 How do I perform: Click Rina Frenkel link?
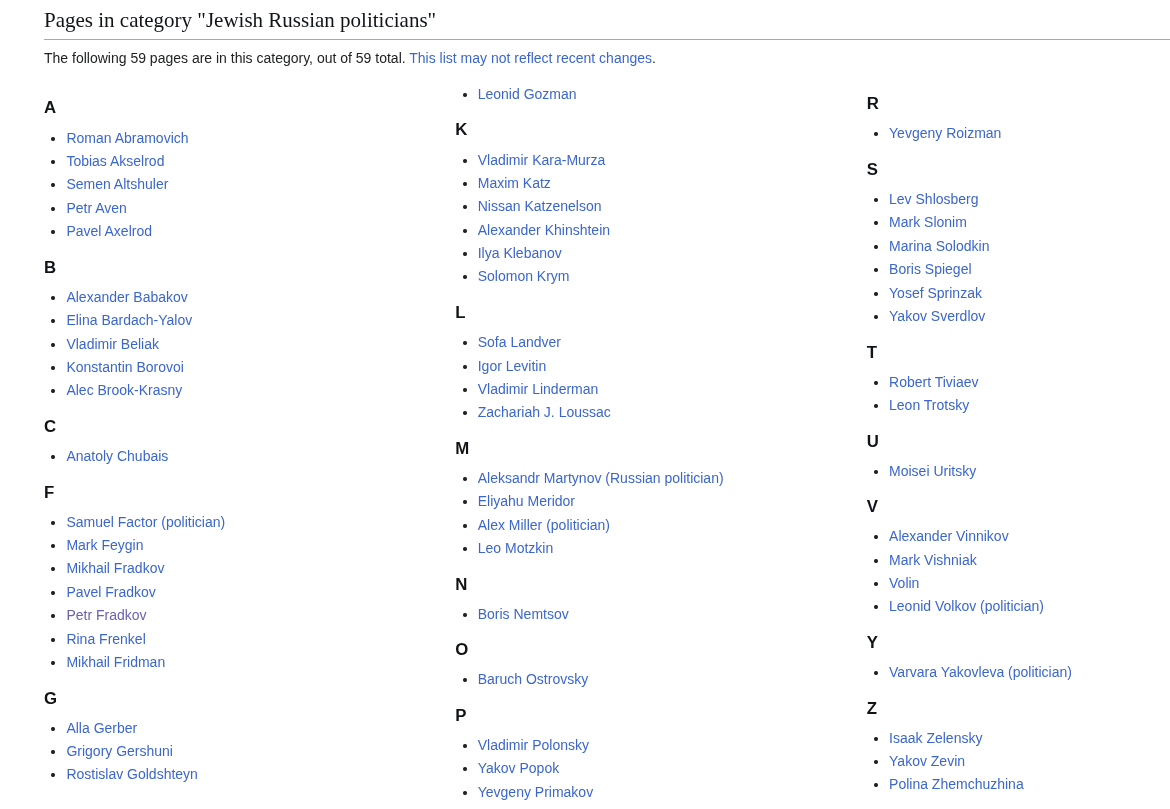point(106,640)
